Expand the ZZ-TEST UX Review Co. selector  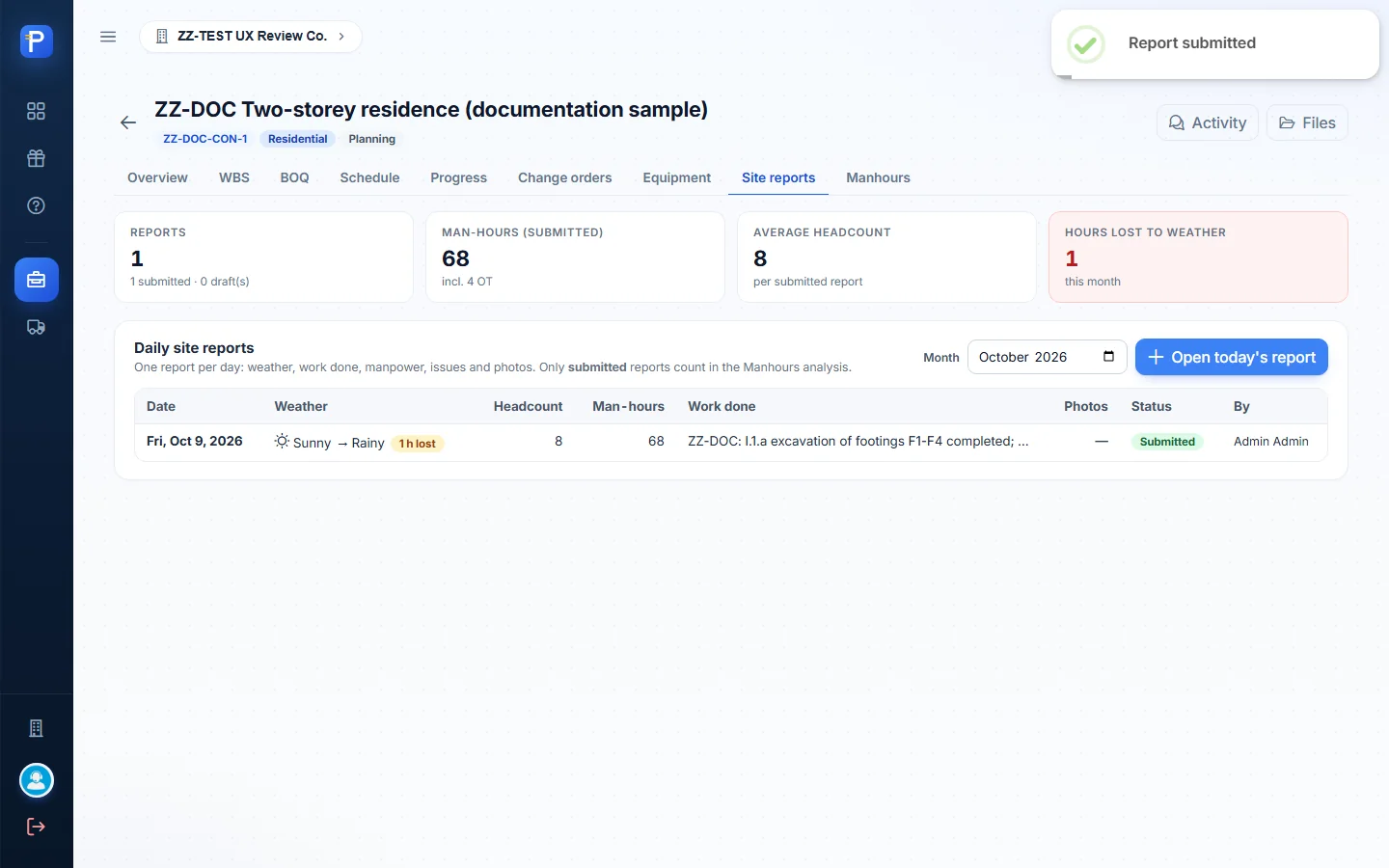point(251,37)
